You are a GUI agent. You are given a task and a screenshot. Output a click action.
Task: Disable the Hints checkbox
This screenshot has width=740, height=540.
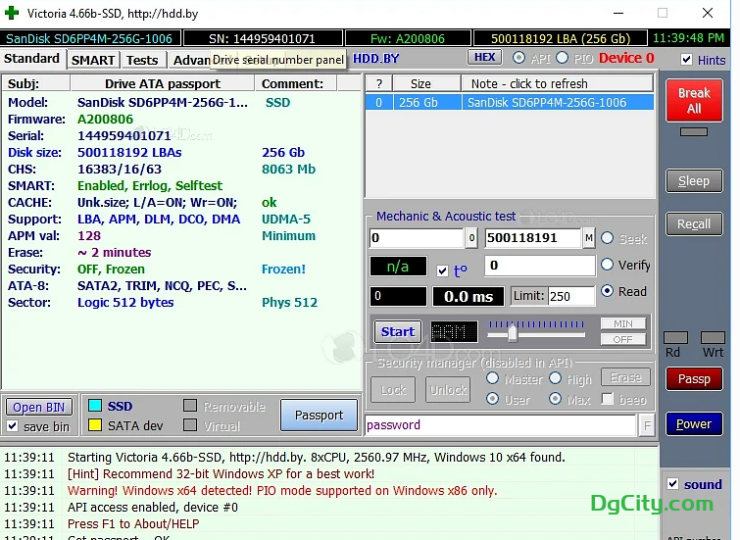686,60
